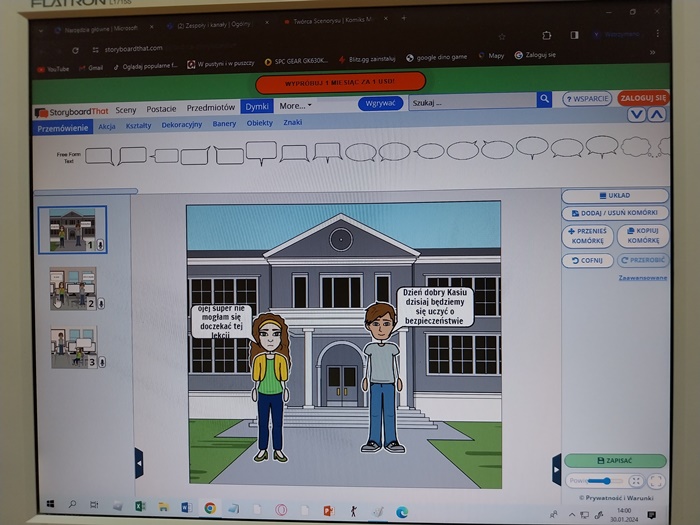
Task: Open browser side panel icon
Action: coord(575,35)
